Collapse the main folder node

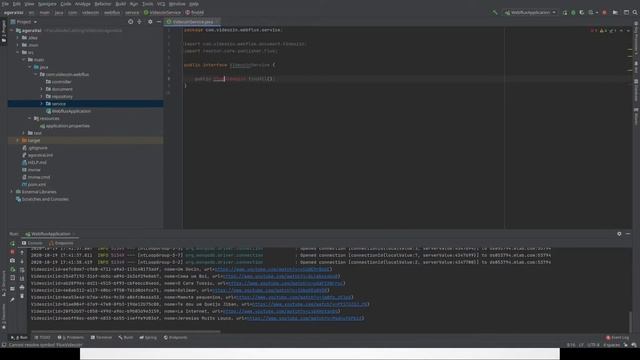[x=24, y=60]
